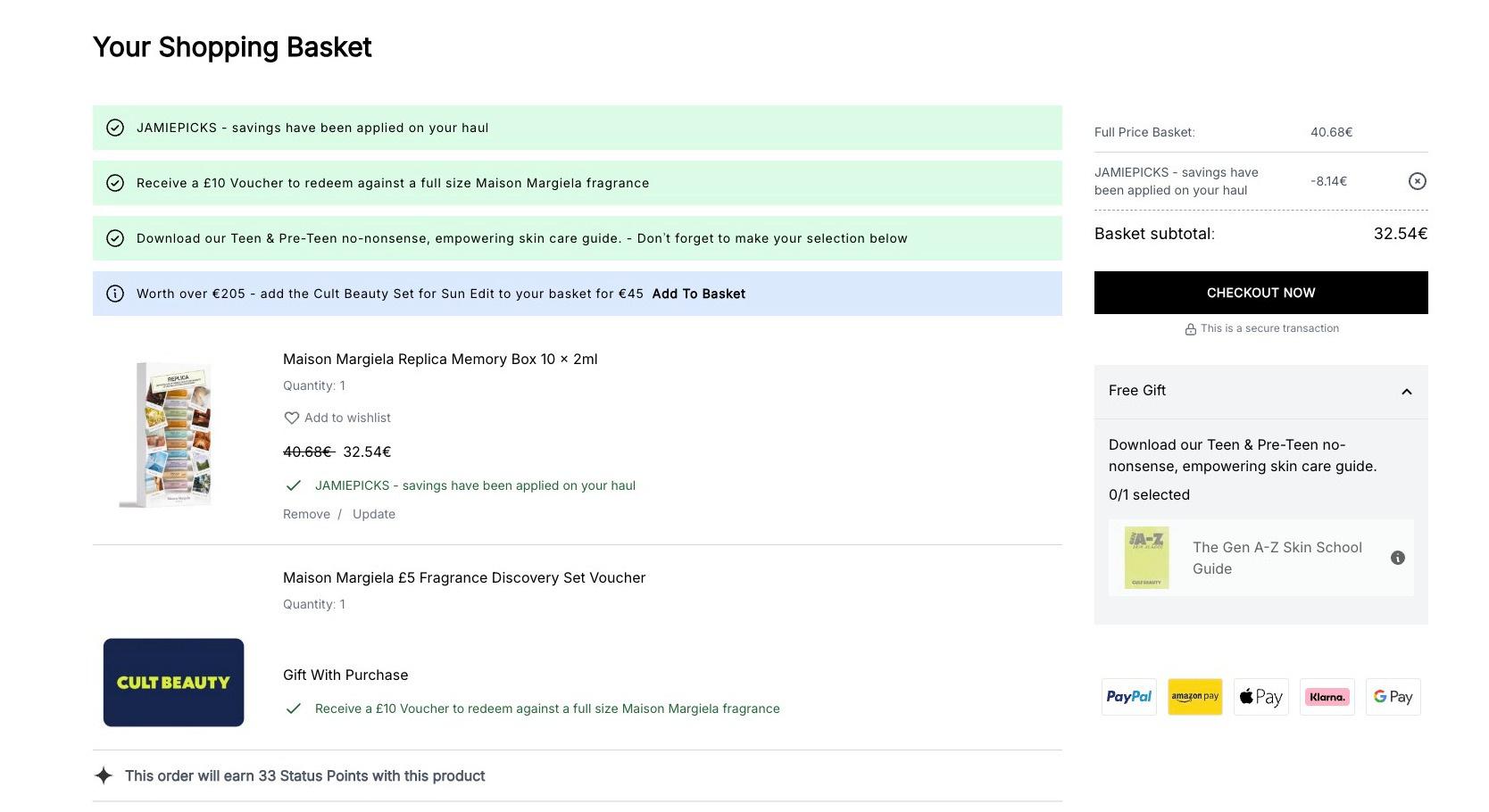Click the Apple Pay icon
This screenshot has height=812, width=1489.
(x=1260, y=697)
